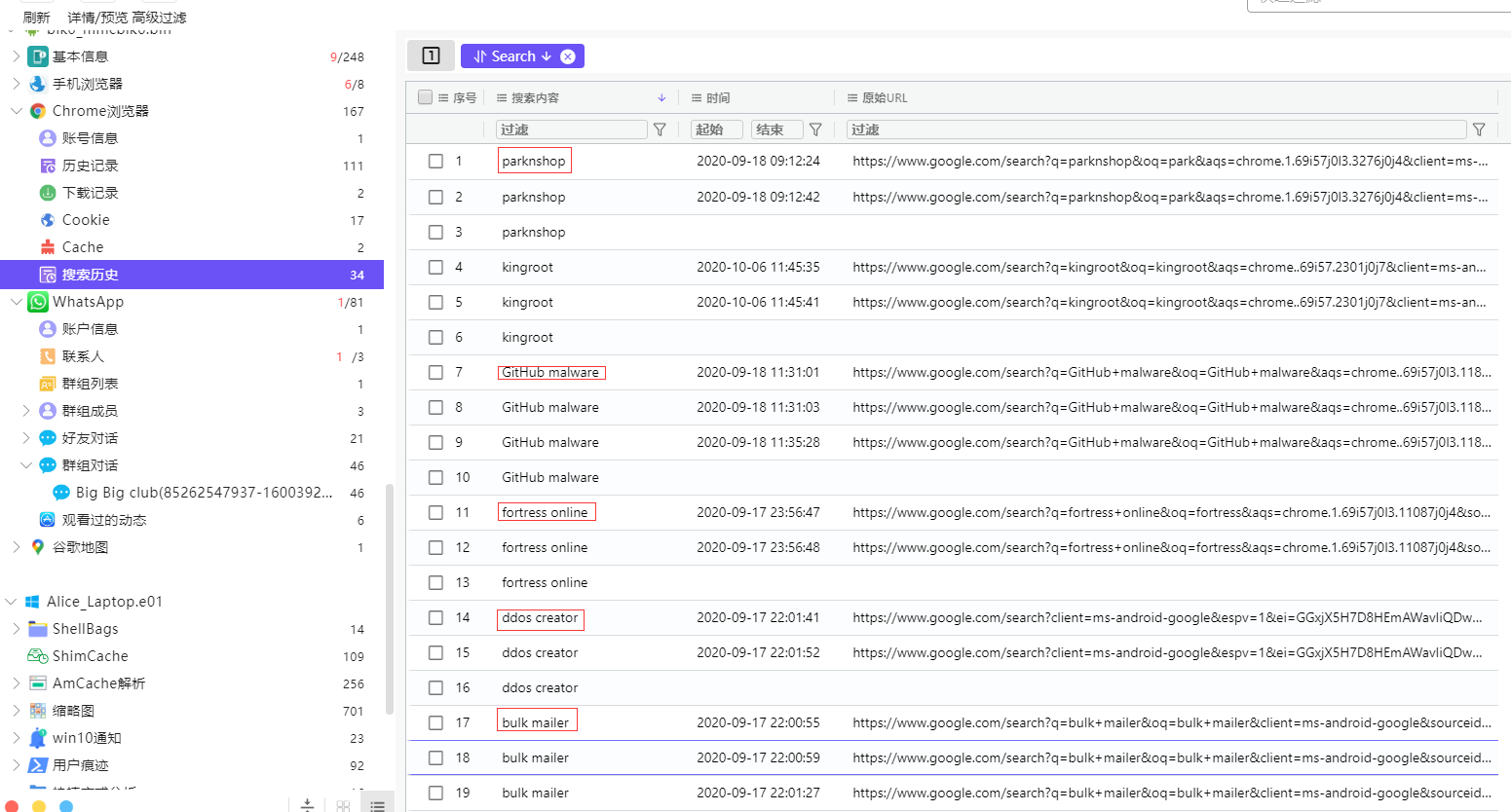Check row 1 parknshop checkbox
1511x812 pixels.
coord(435,162)
